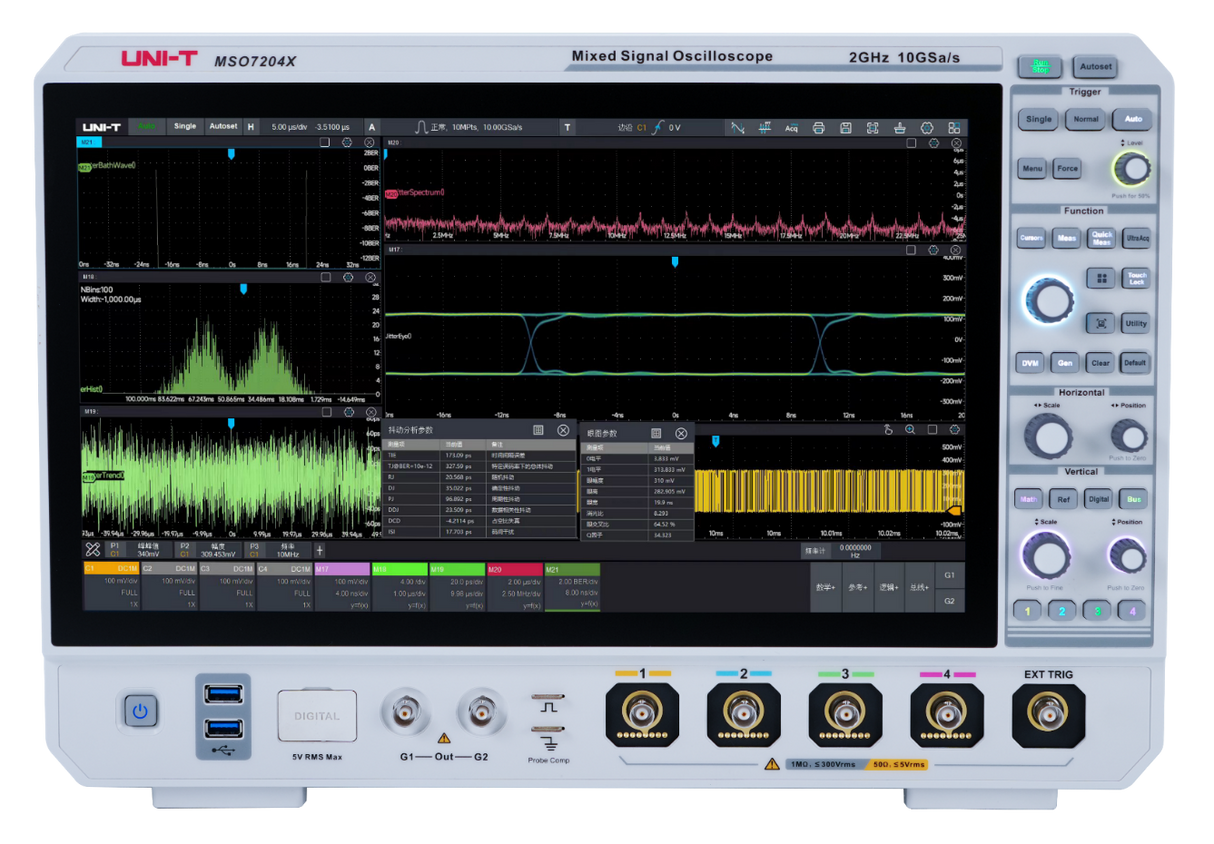Click the printer icon in the top toolbar

coord(819,127)
